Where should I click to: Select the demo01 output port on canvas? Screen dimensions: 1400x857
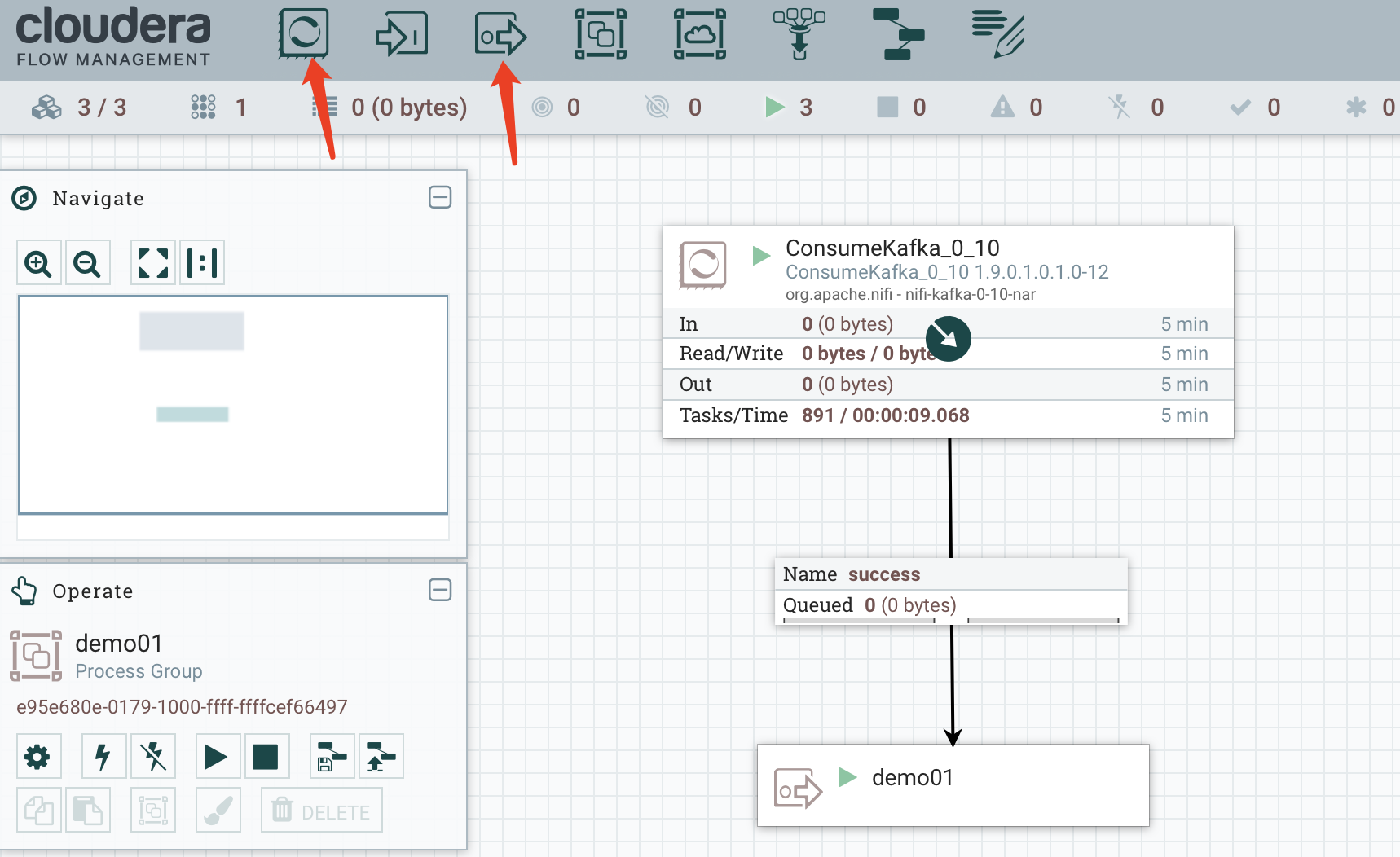pyautogui.click(x=953, y=785)
